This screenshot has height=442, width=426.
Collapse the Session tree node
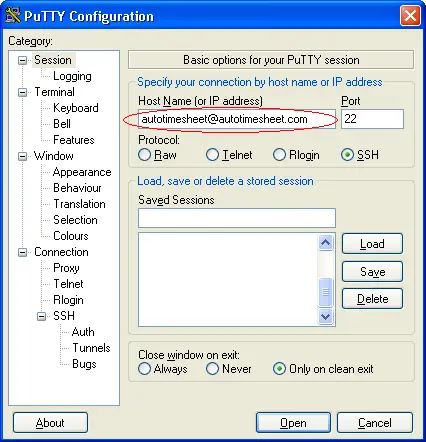point(22,60)
